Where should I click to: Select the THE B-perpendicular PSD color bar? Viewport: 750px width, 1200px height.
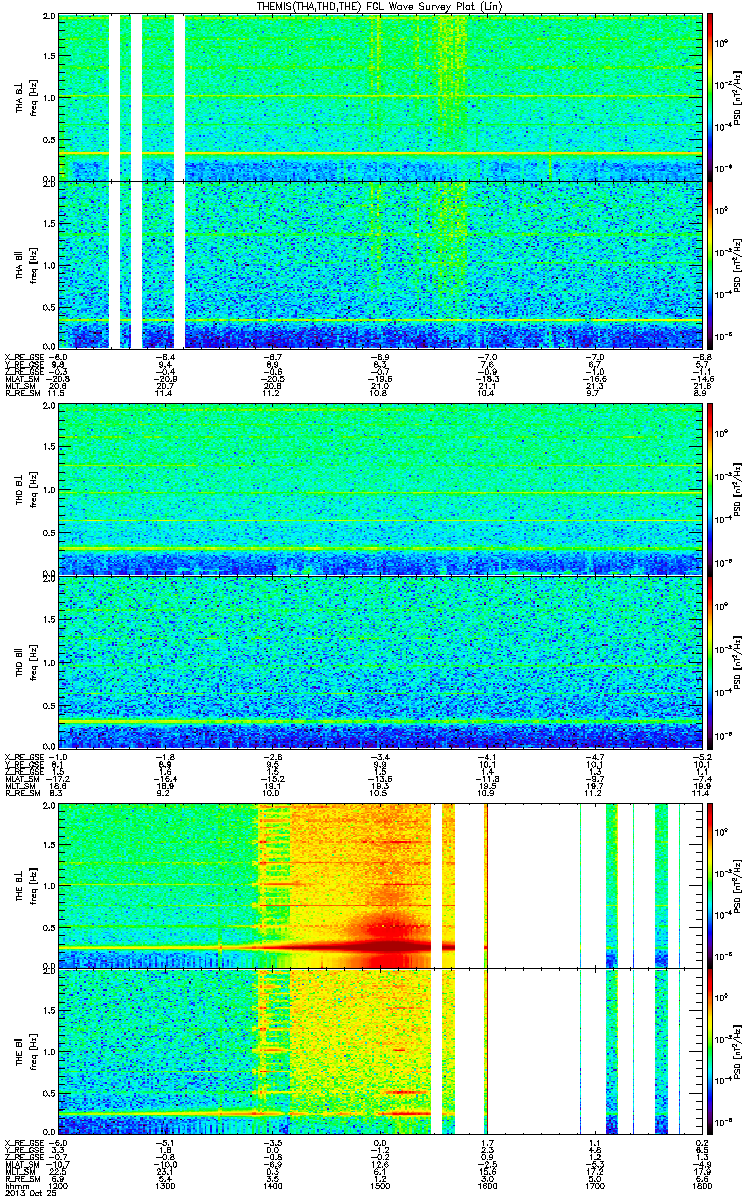click(710, 884)
